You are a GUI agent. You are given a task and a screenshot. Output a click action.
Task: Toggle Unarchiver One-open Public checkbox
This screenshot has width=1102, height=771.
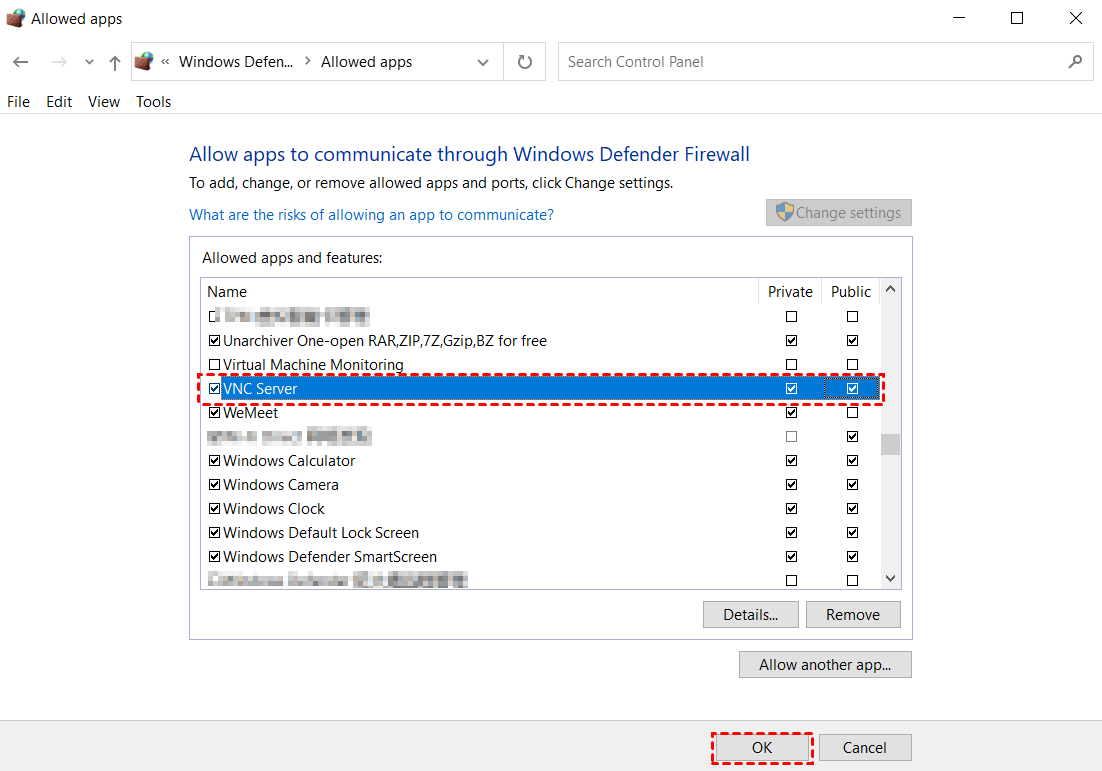[853, 341]
